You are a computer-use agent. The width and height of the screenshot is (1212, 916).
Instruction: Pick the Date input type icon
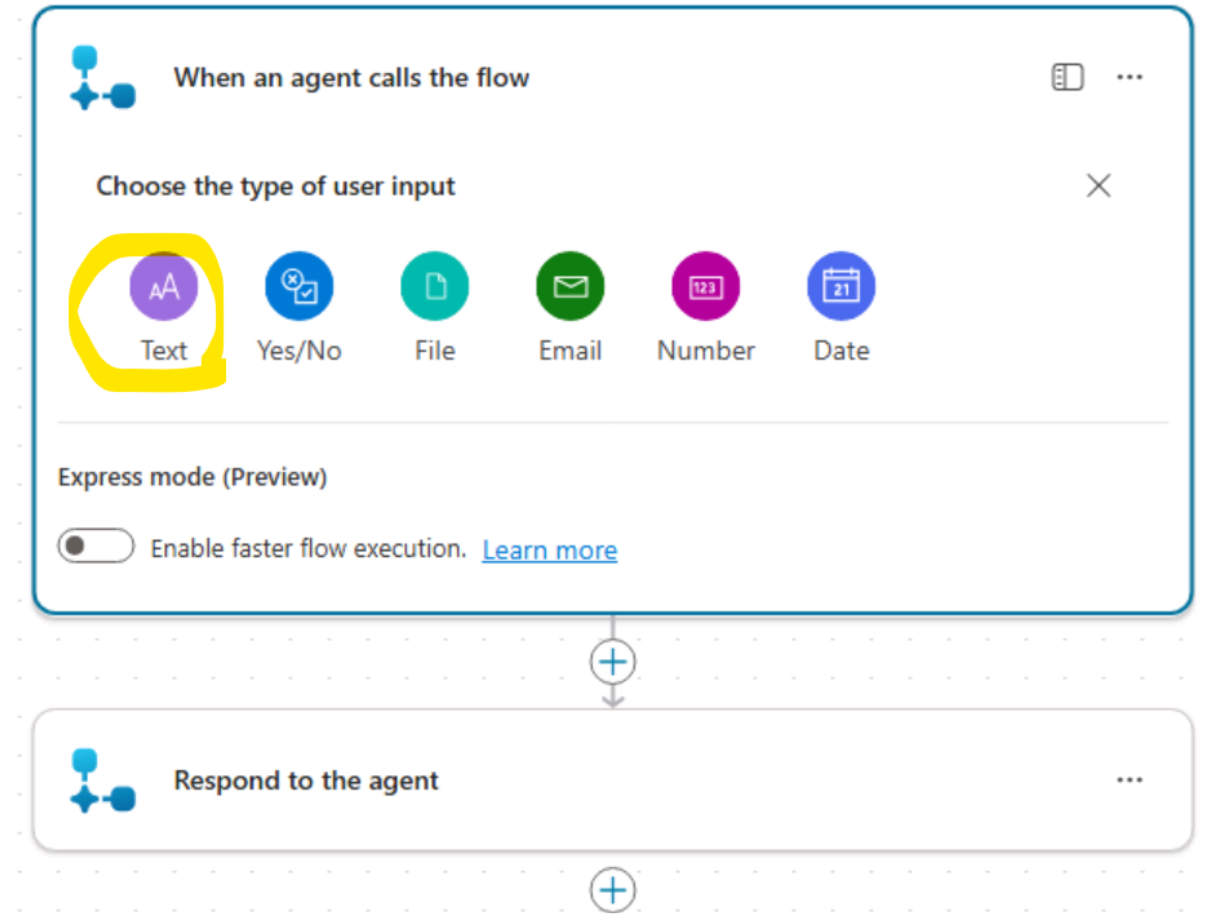coord(841,287)
